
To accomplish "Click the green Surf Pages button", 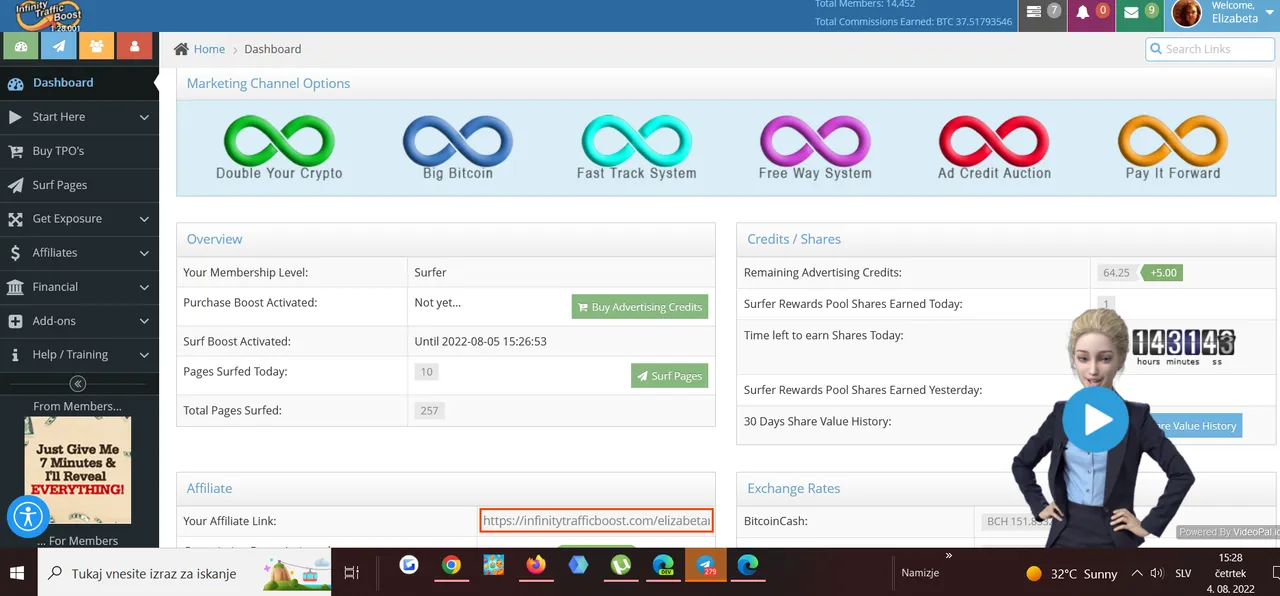I will [x=669, y=376].
